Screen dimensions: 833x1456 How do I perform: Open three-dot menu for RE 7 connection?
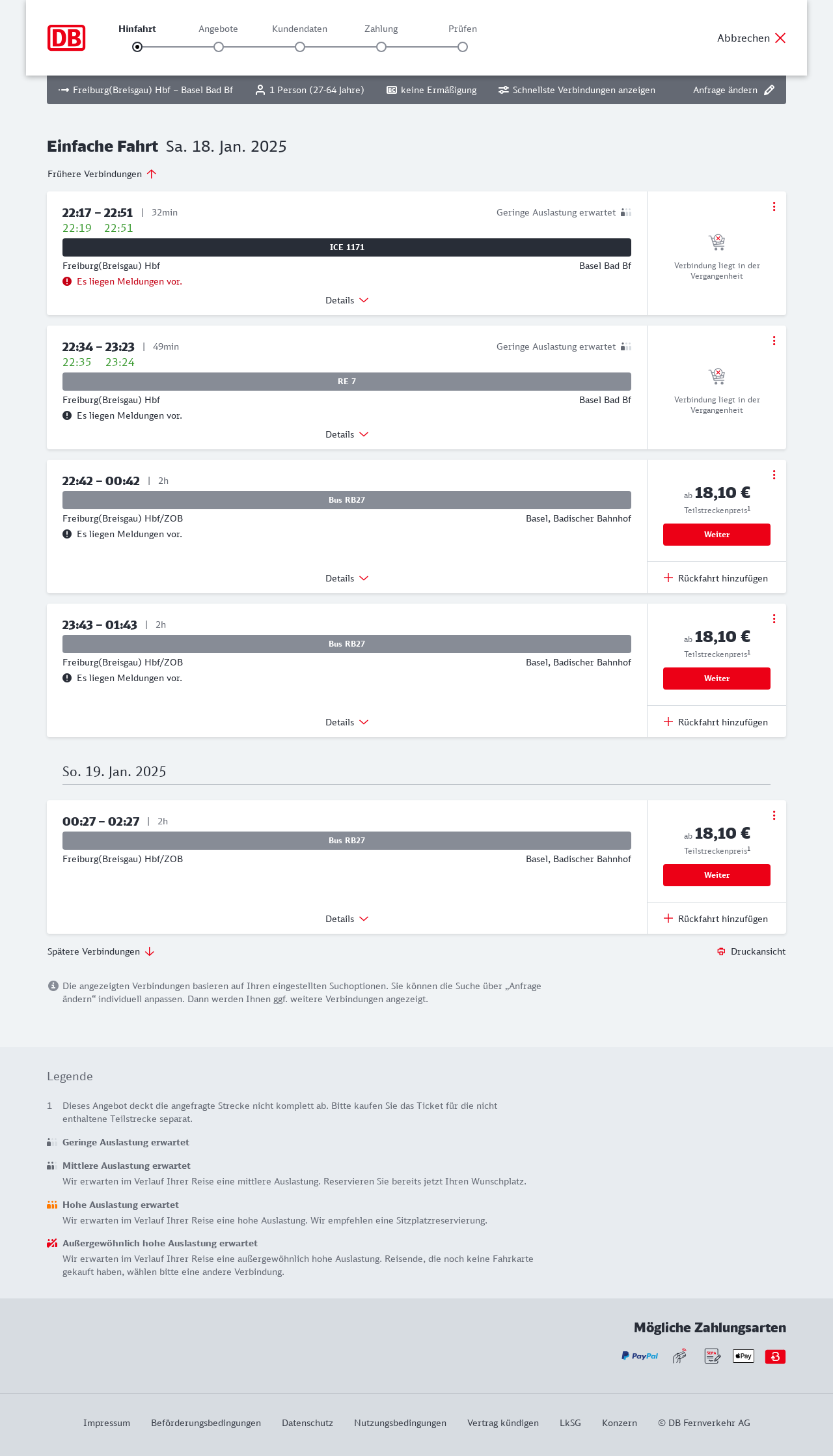pyautogui.click(x=774, y=341)
